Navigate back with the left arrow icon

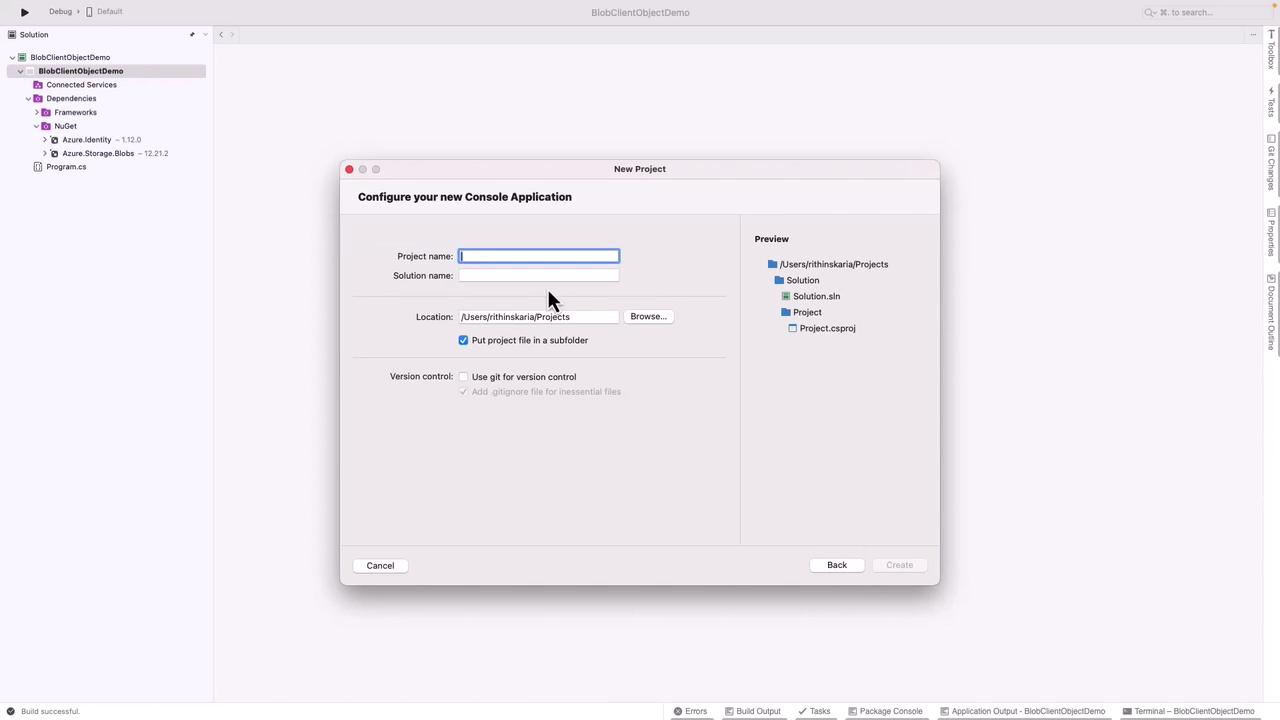pos(221,35)
